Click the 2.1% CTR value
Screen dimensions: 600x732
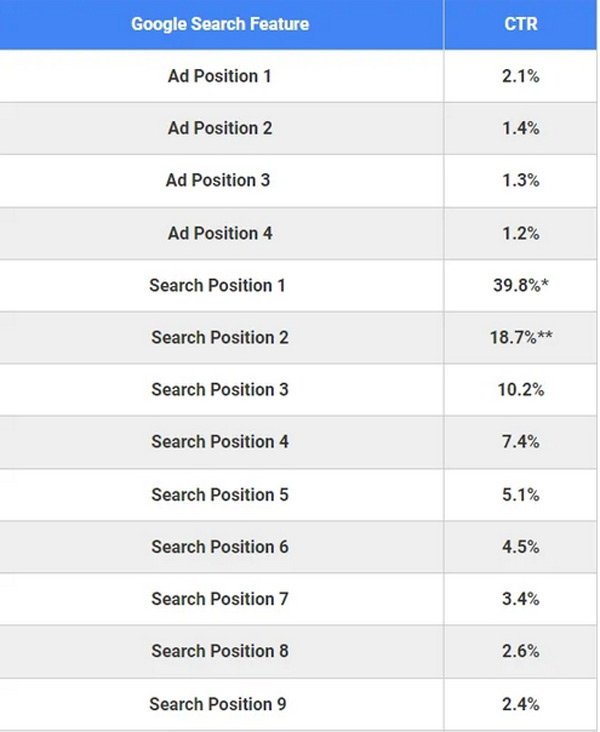pos(521,76)
